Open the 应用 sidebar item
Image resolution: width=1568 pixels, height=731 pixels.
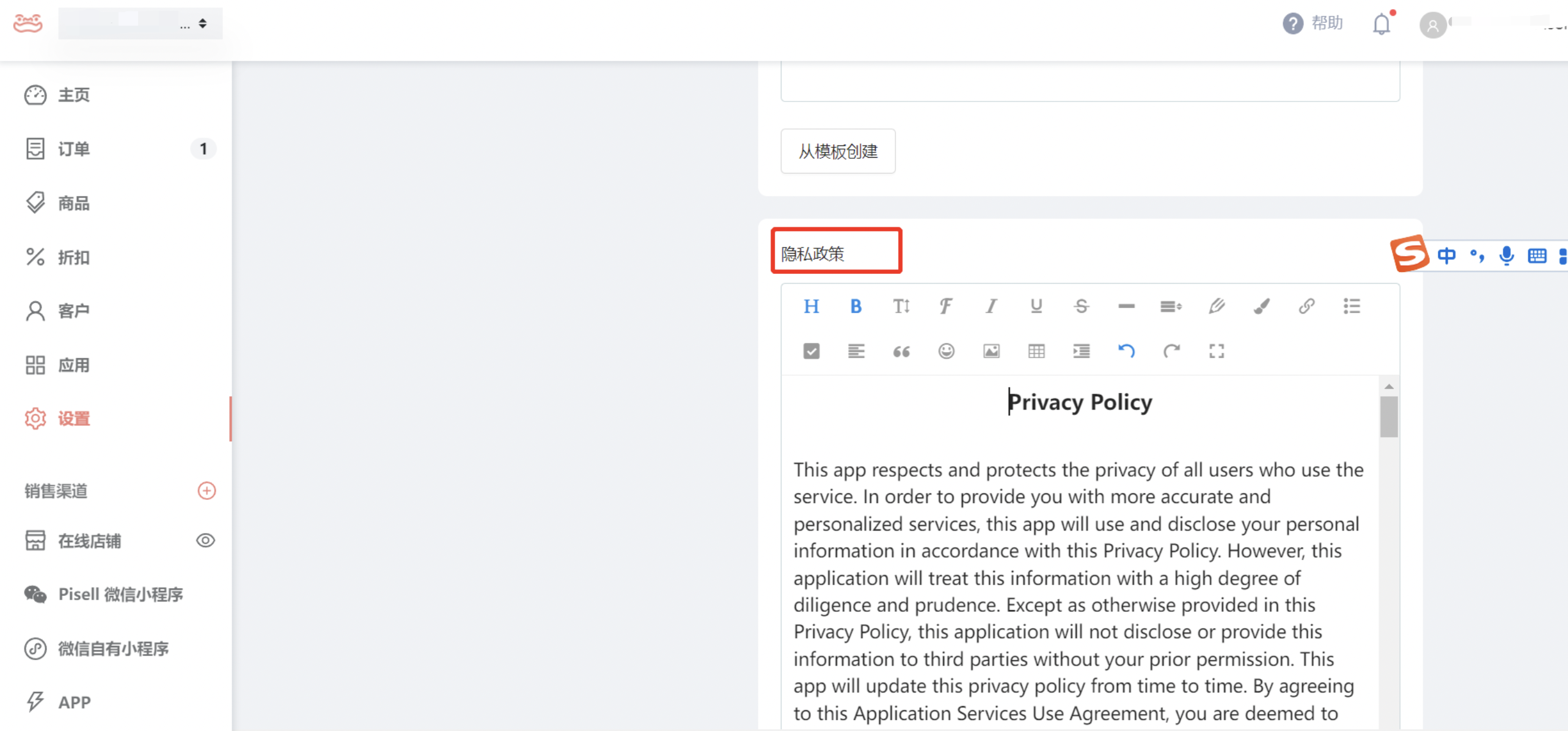(x=116, y=365)
